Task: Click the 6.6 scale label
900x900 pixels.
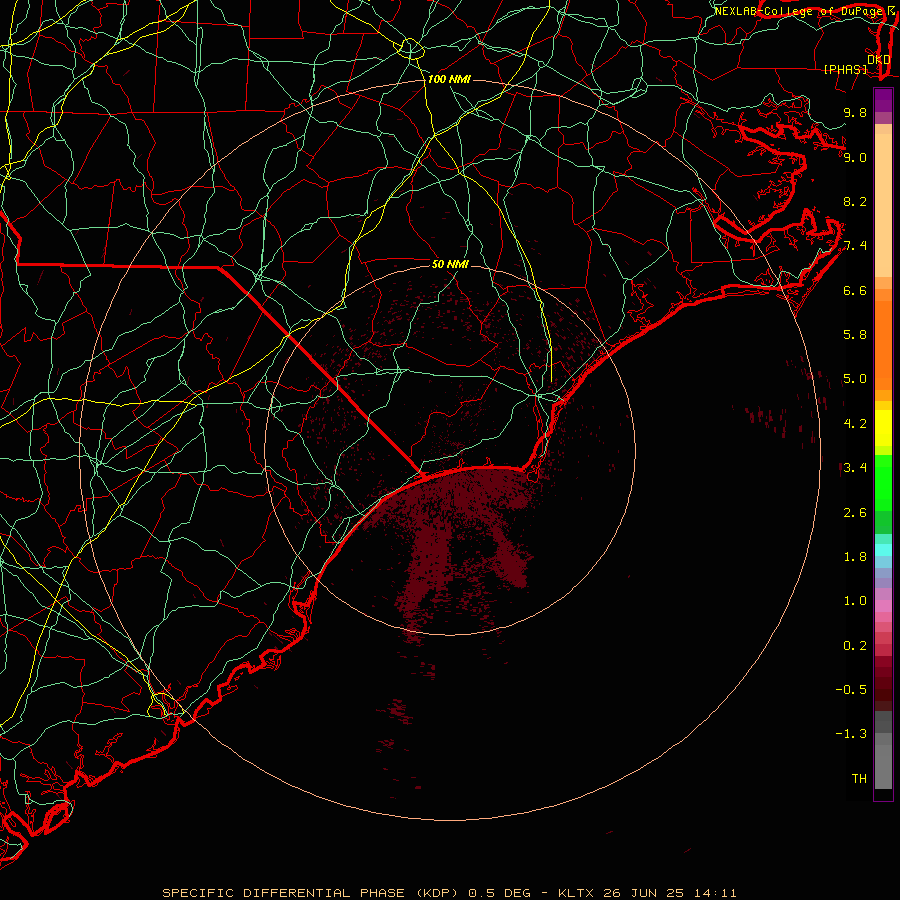Action: (x=855, y=290)
